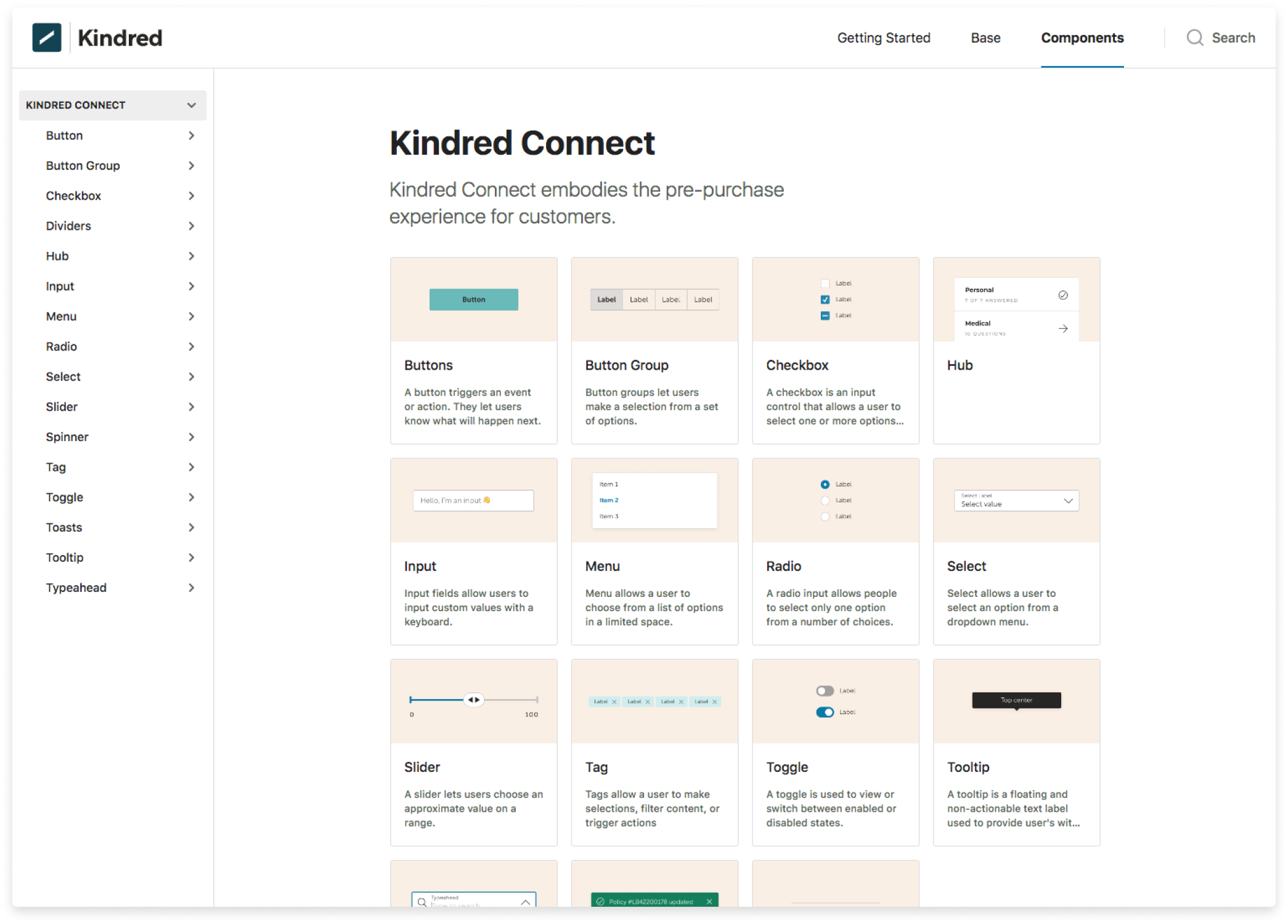Open the Select value dropdown preview
Screen dimensions: 1288x924
[1016, 500]
